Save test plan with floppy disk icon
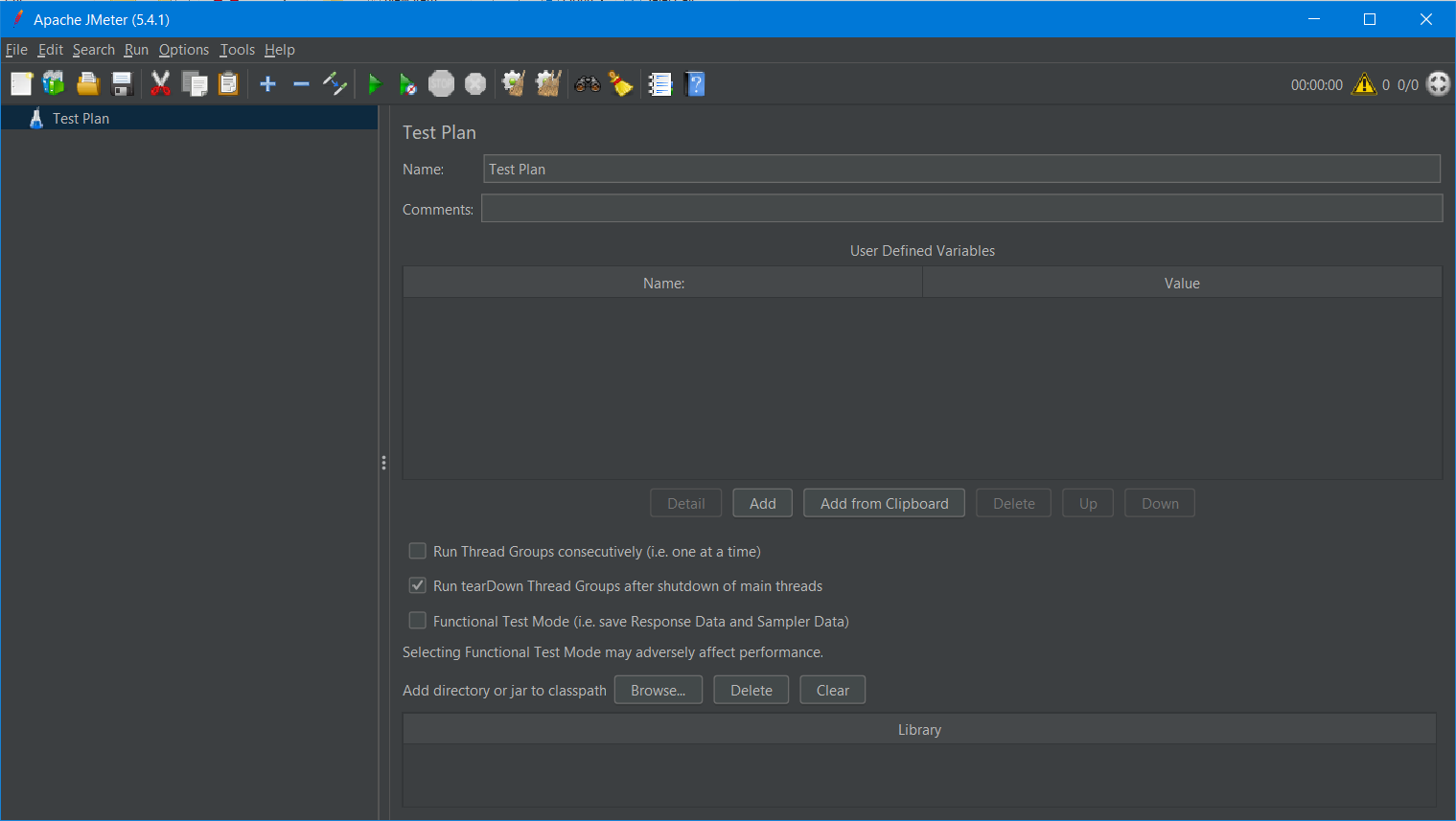The width and height of the screenshot is (1456, 821). click(122, 84)
